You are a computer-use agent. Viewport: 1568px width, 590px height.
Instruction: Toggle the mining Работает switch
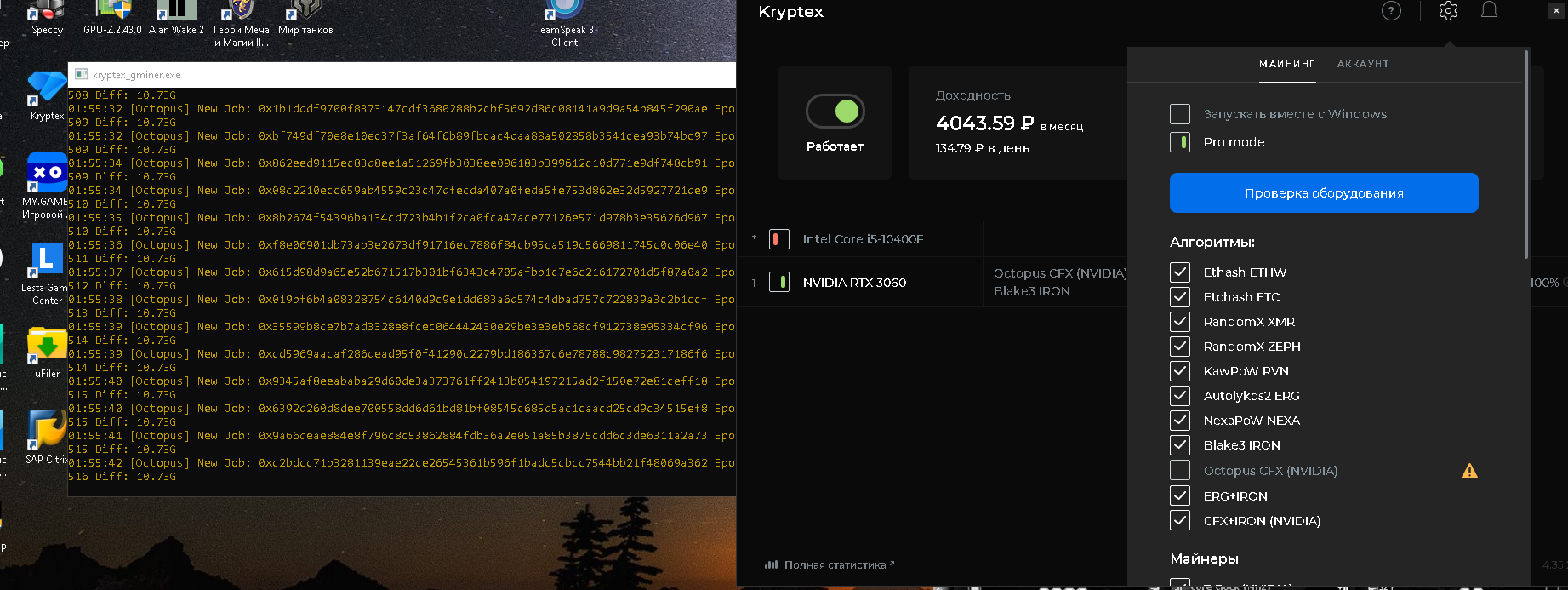[x=835, y=111]
